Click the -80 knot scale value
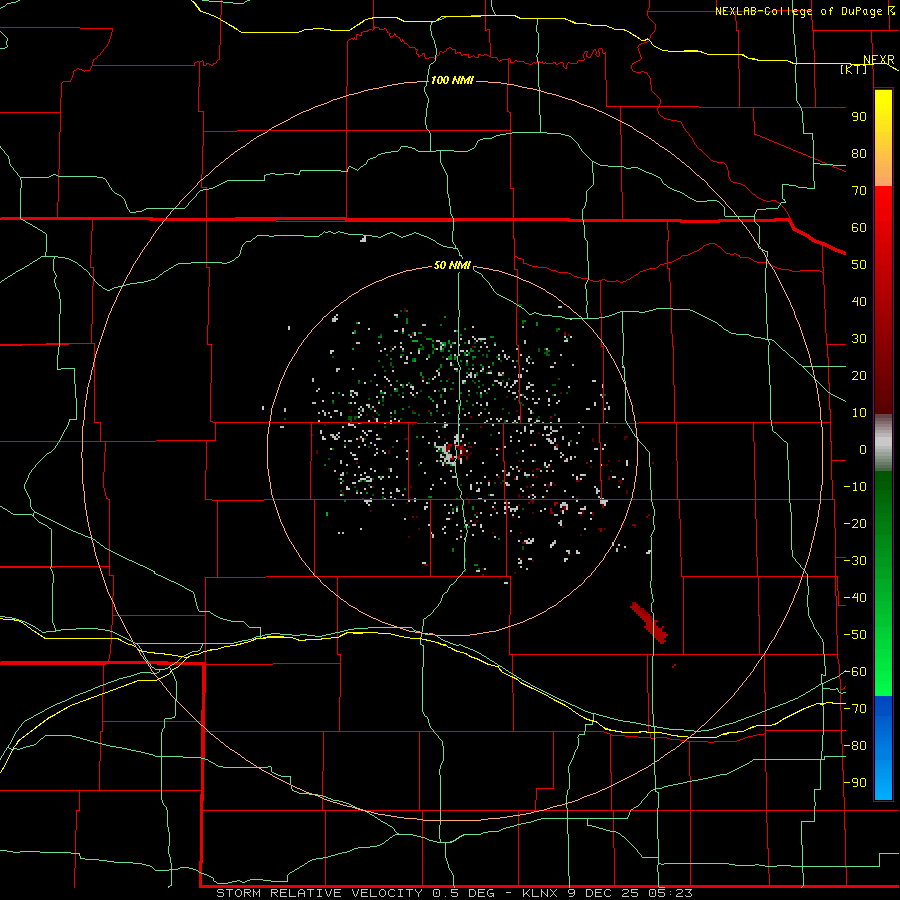This screenshot has height=900, width=900. (x=855, y=746)
